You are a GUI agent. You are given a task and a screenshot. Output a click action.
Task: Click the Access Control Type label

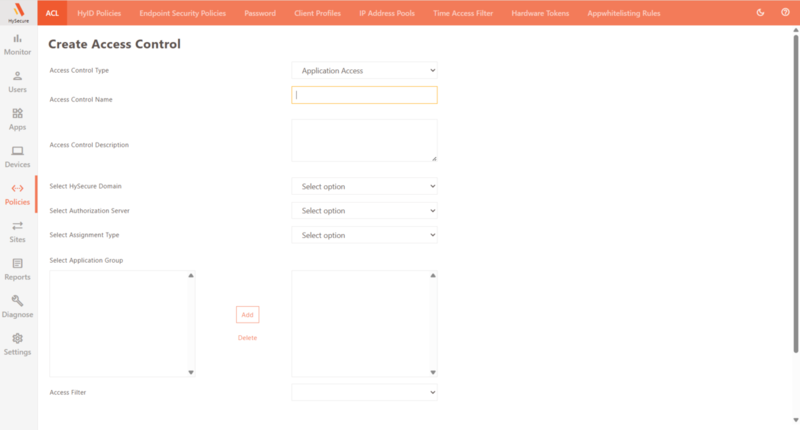coord(79,70)
